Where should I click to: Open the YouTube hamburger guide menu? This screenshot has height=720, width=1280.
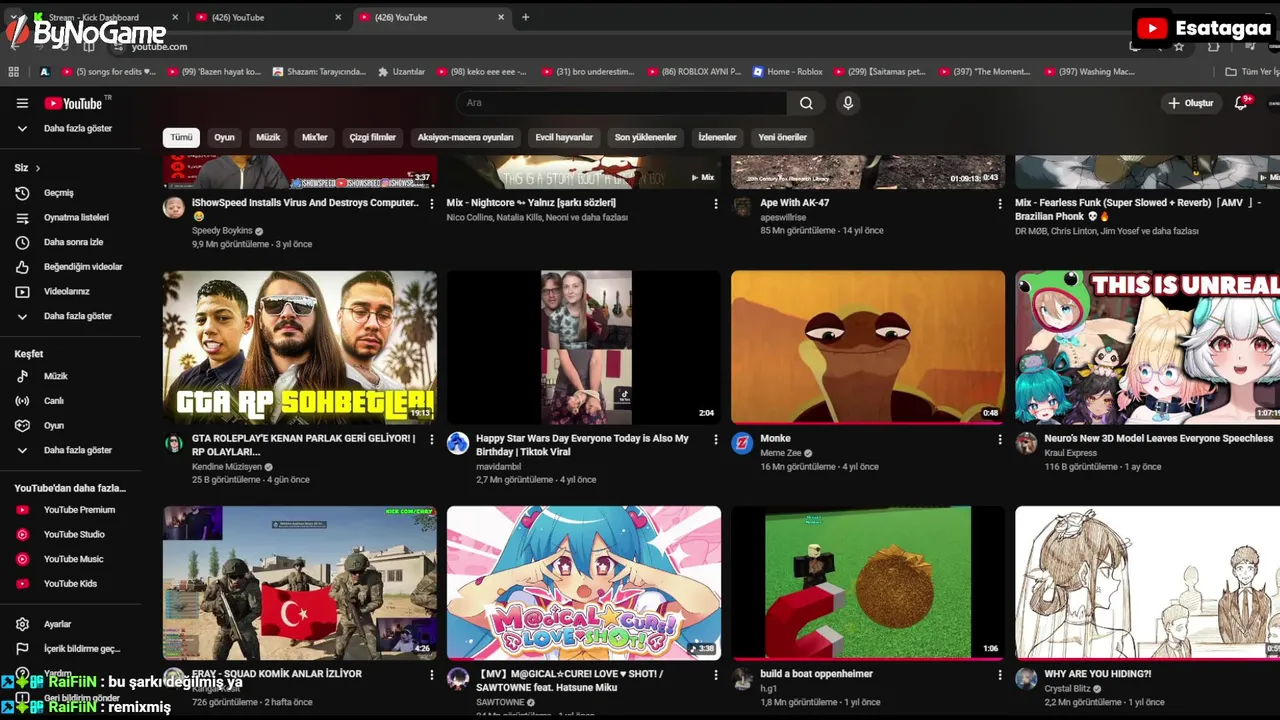[22, 103]
